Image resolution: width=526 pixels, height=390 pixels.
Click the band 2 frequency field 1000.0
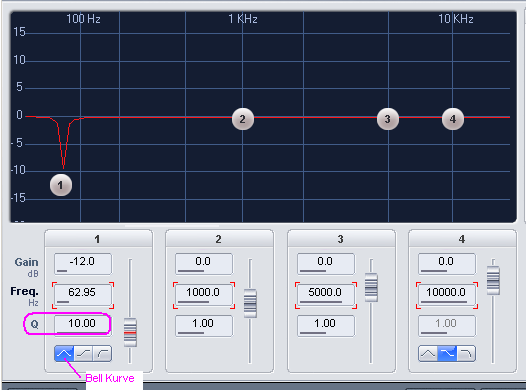204,295
